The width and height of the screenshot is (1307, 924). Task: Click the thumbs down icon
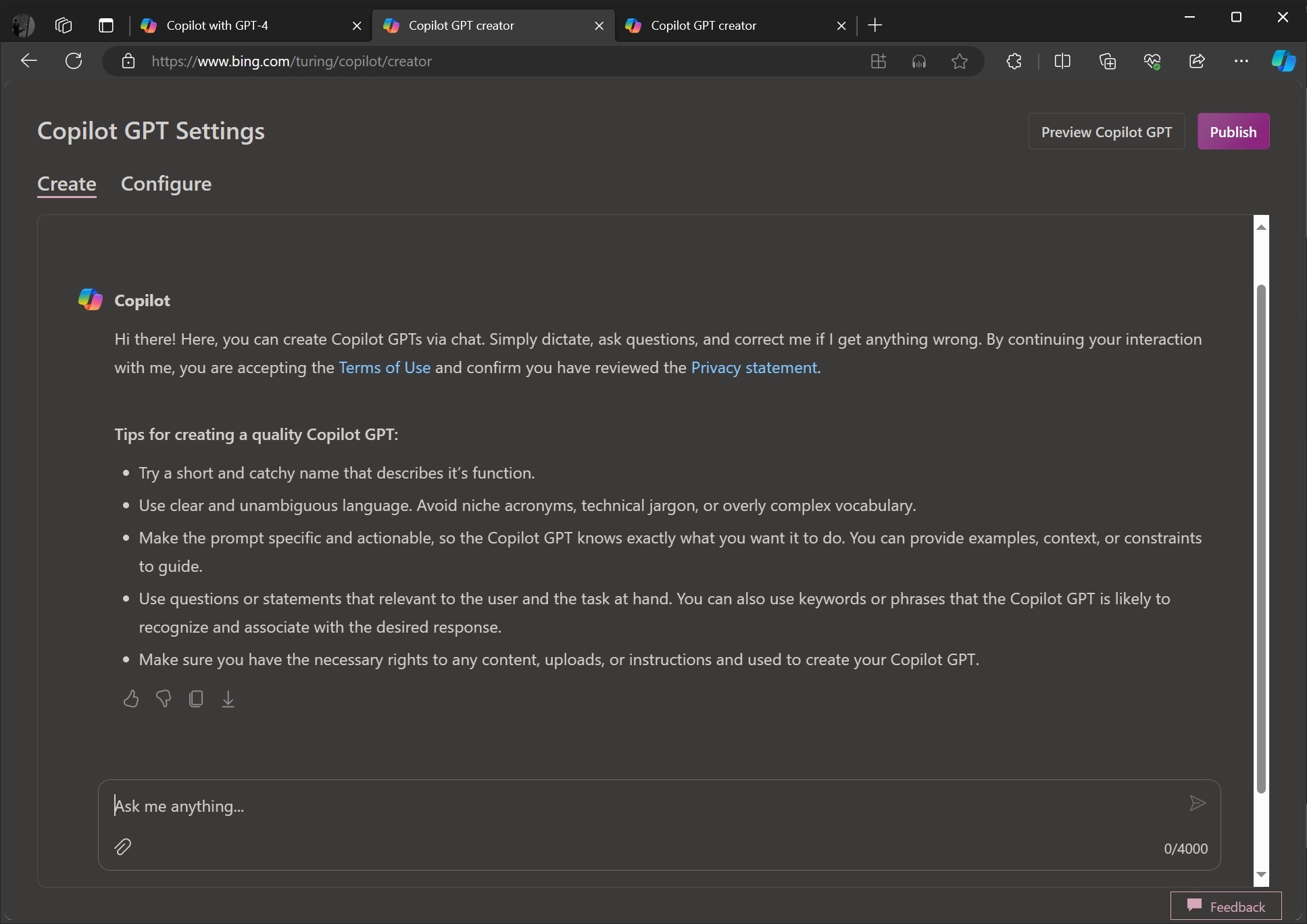[163, 698]
